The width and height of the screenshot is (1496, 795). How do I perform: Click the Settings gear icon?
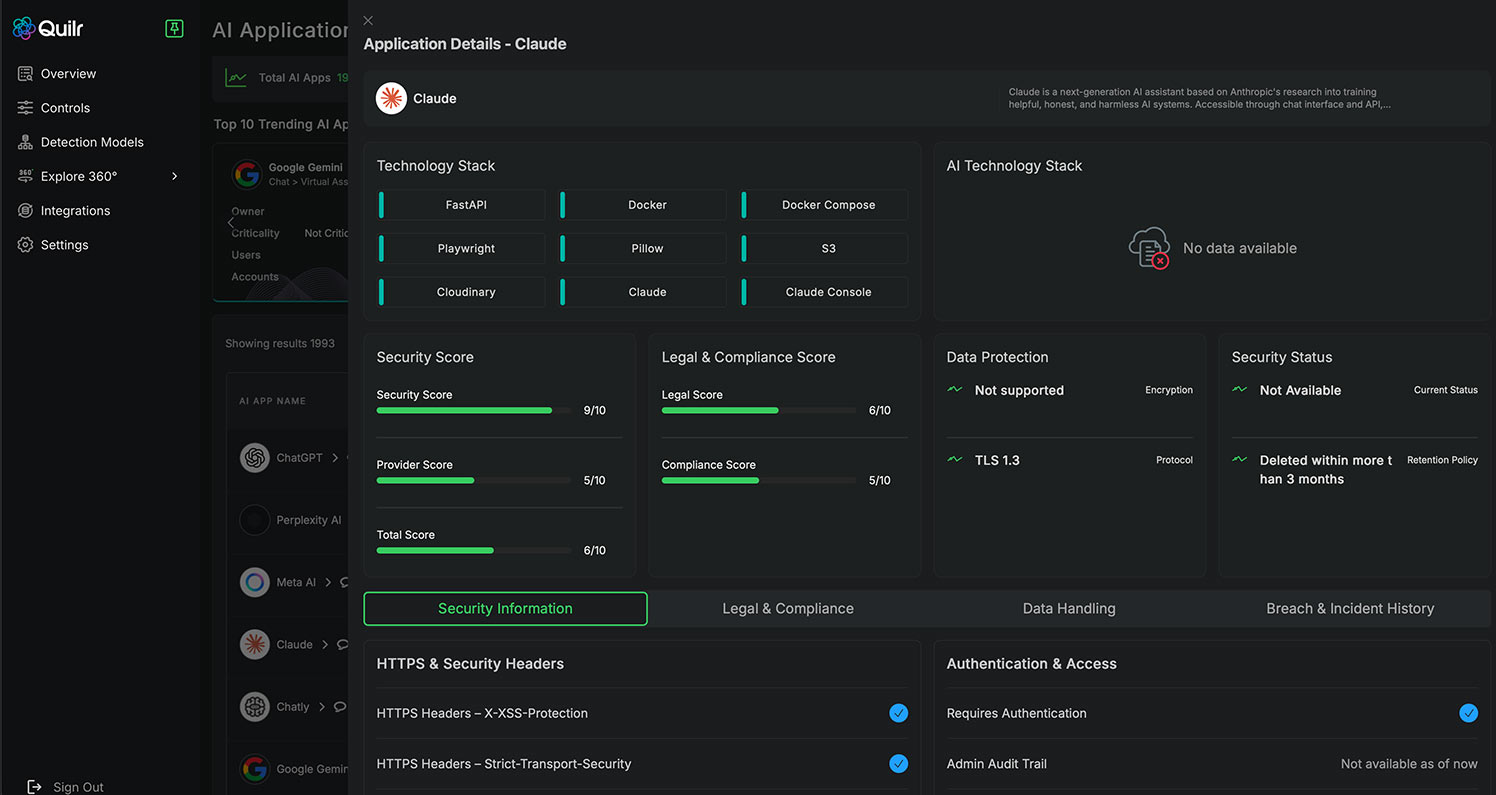click(25, 245)
